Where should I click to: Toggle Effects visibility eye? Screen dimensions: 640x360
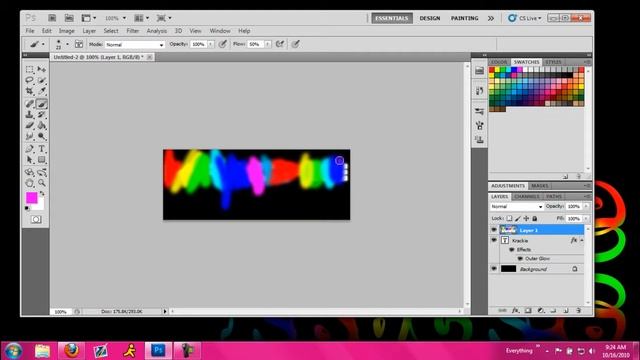[511, 249]
